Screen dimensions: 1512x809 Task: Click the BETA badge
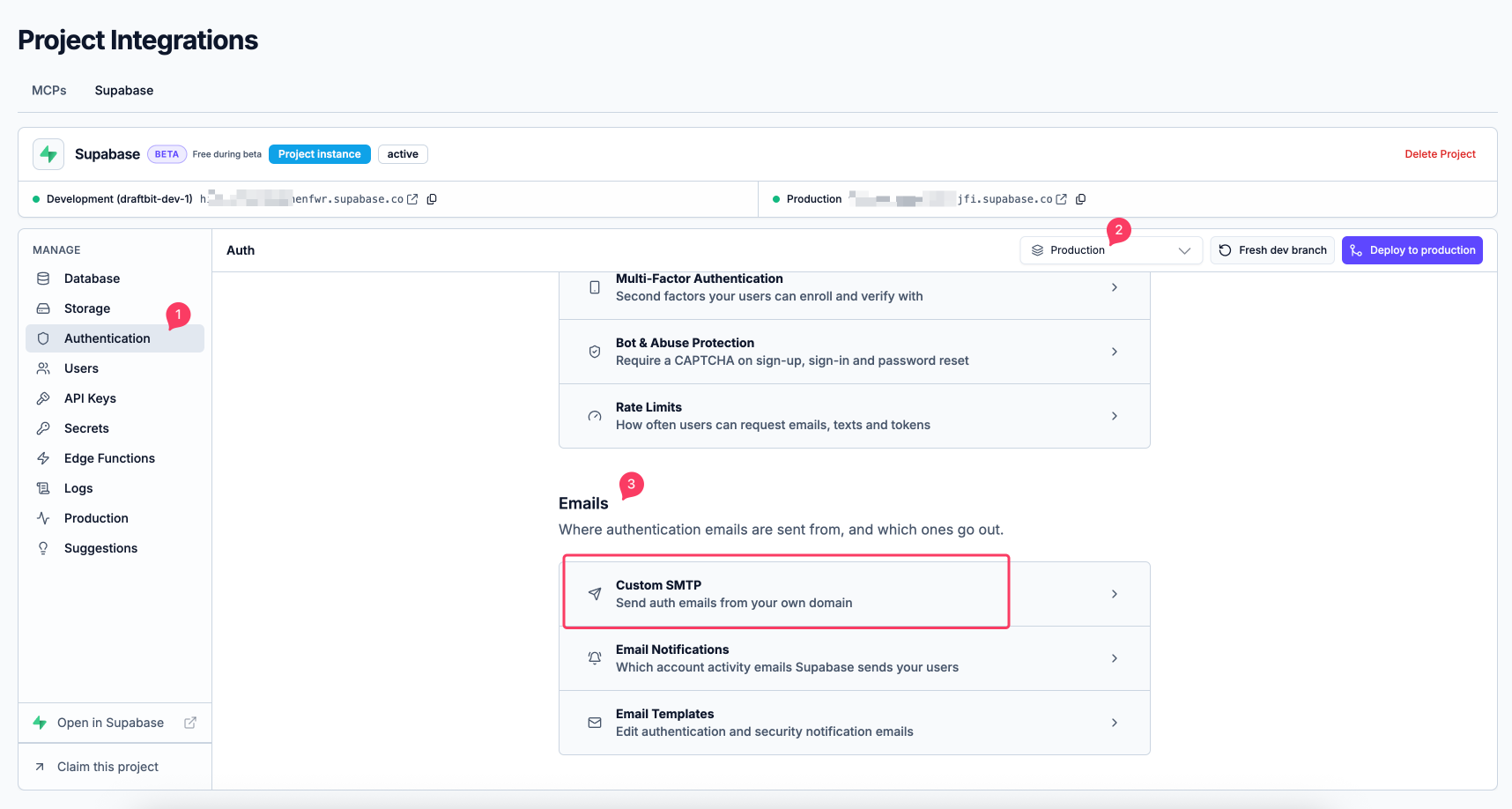(167, 154)
